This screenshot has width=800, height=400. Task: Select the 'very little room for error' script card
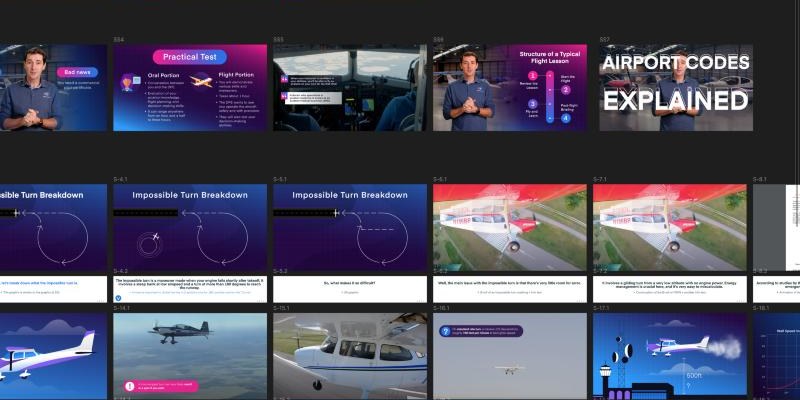[510, 290]
